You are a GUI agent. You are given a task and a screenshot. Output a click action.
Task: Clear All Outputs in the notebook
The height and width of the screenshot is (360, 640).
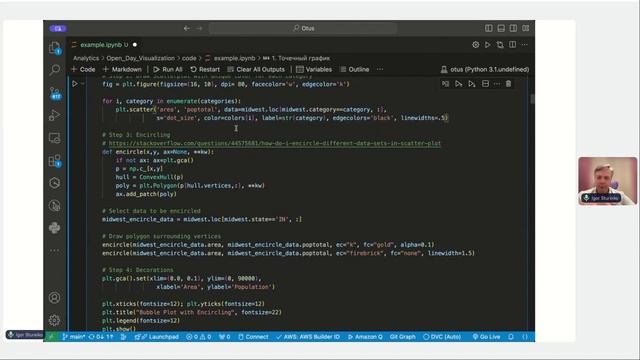point(256,69)
